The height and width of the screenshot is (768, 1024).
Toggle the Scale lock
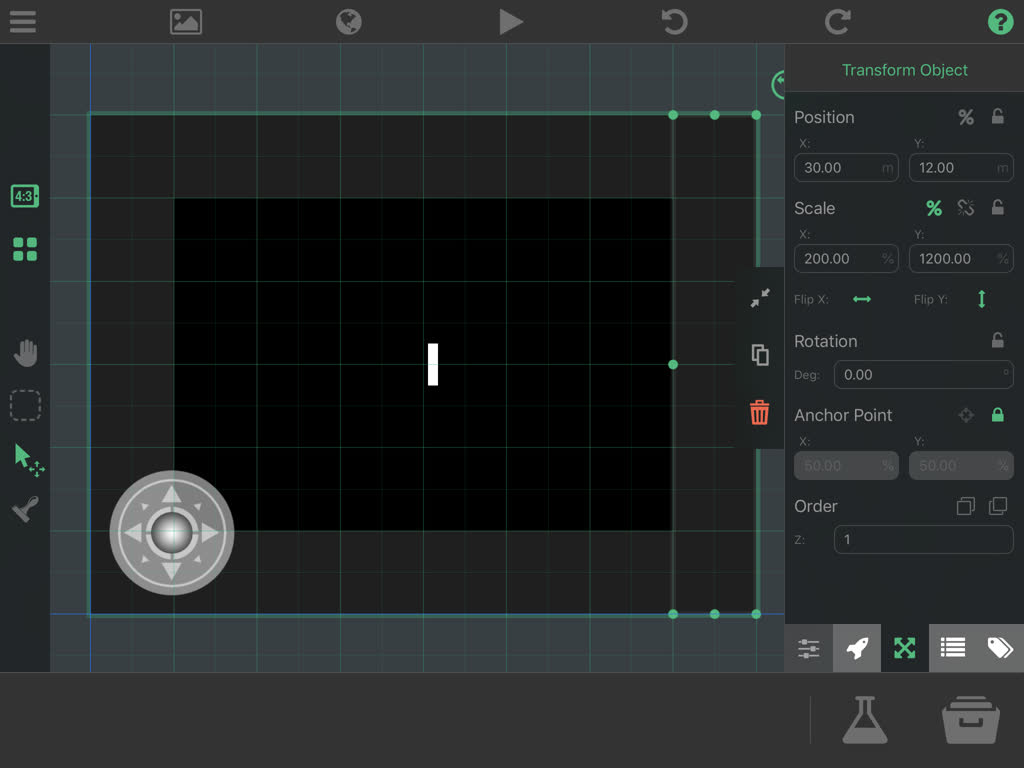998,208
